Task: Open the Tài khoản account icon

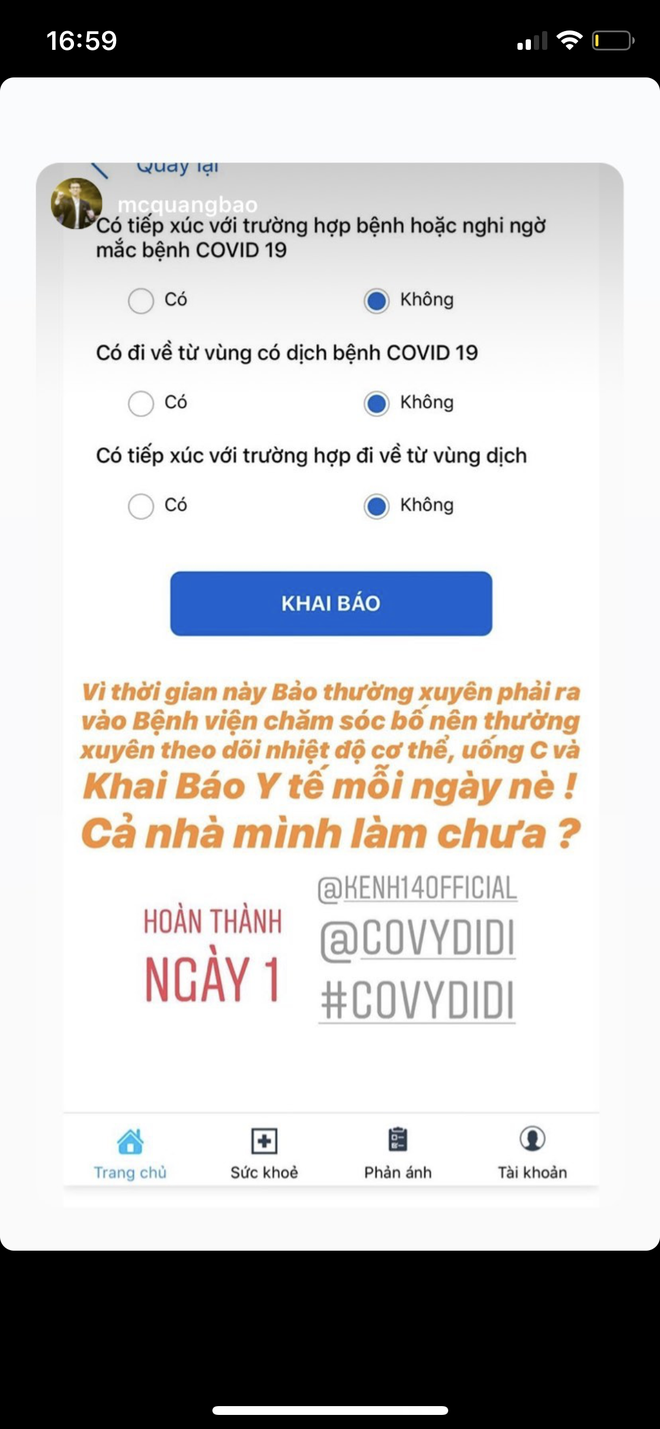Action: 532,1139
